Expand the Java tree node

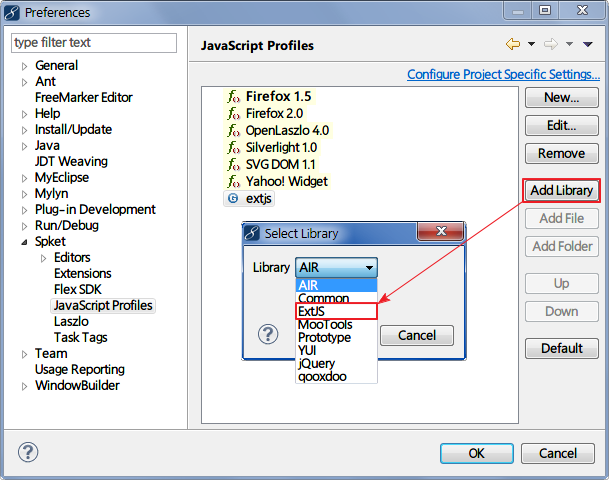click(24, 146)
